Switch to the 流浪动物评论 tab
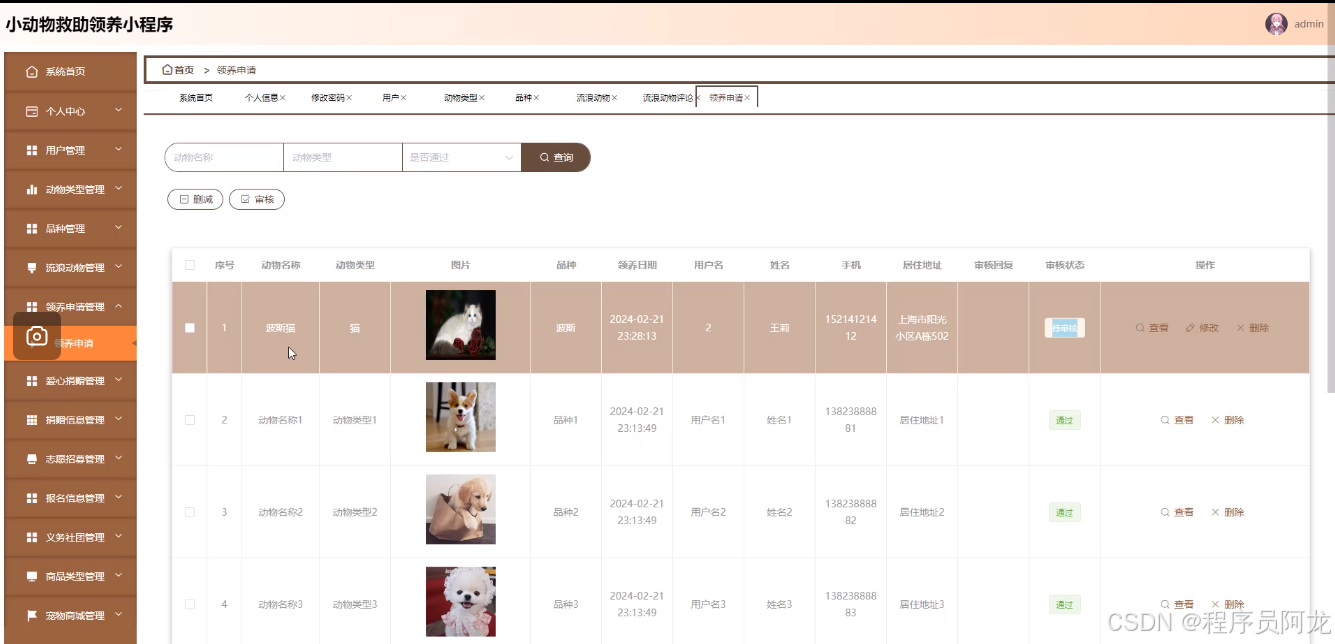1335x644 pixels. [668, 98]
